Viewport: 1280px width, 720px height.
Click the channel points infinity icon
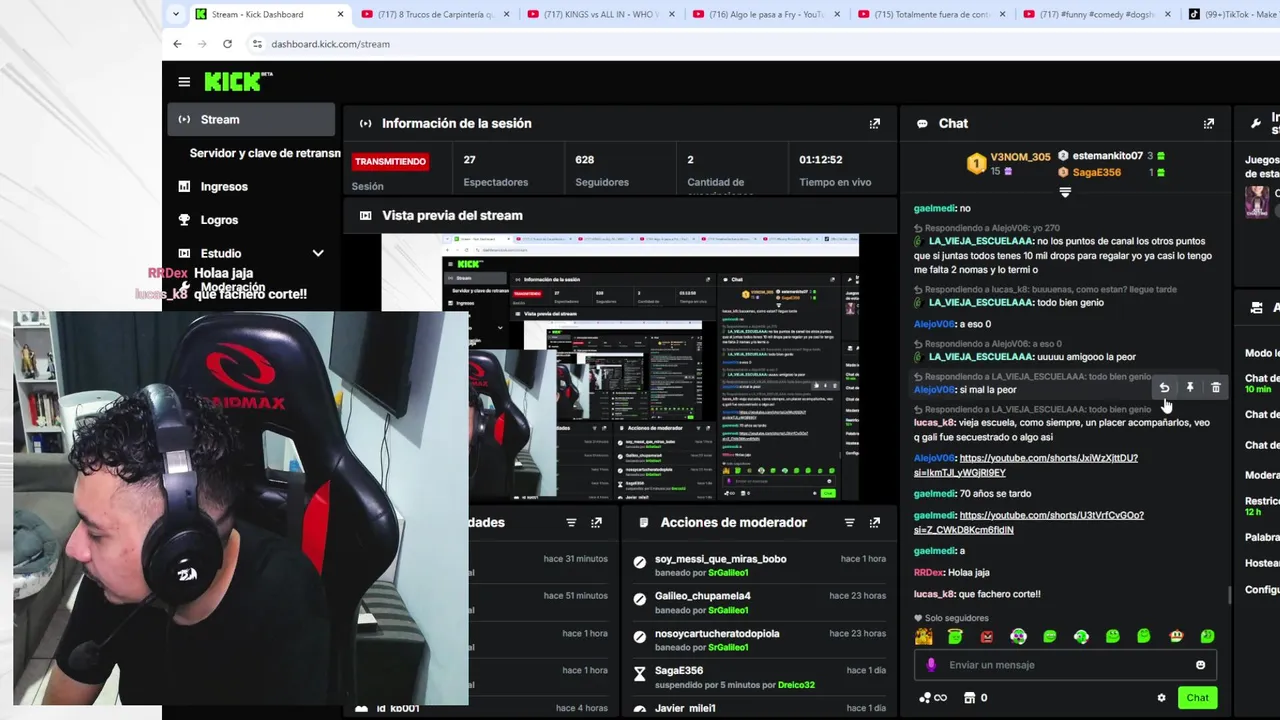click(932, 698)
